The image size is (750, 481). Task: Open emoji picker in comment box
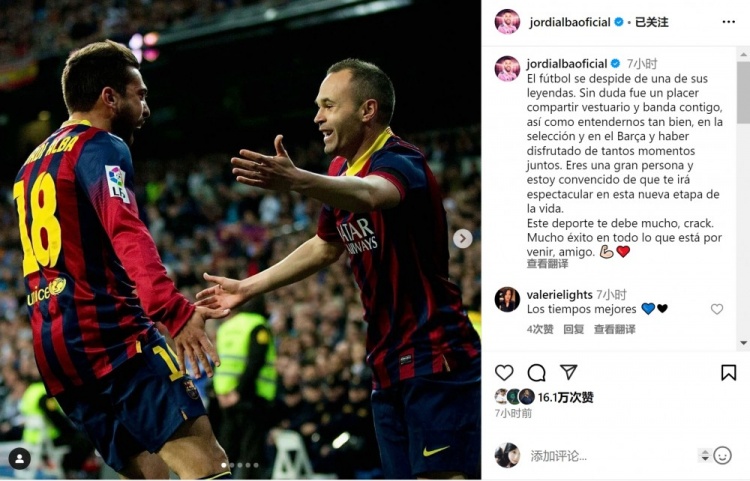point(722,455)
